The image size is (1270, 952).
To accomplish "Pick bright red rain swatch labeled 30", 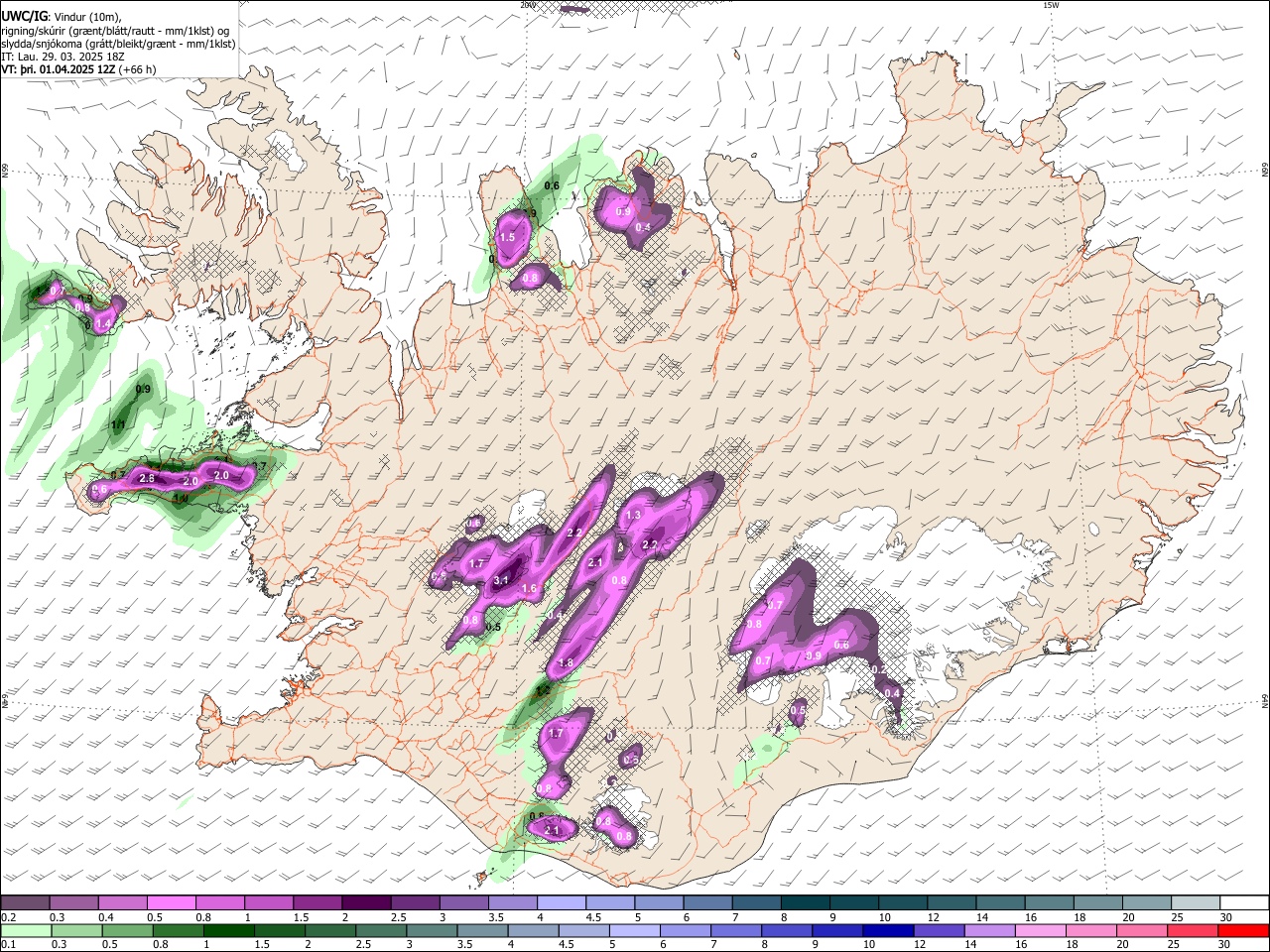I will [x=1244, y=930].
